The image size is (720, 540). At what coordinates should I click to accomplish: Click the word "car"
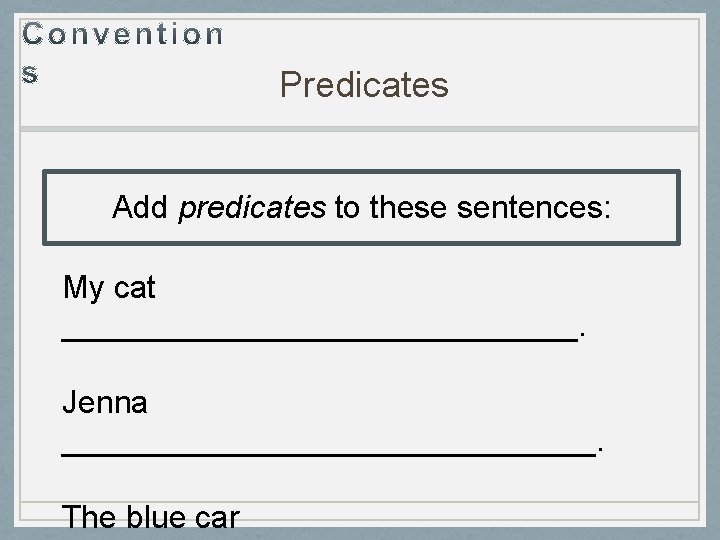pyautogui.click(x=218, y=517)
